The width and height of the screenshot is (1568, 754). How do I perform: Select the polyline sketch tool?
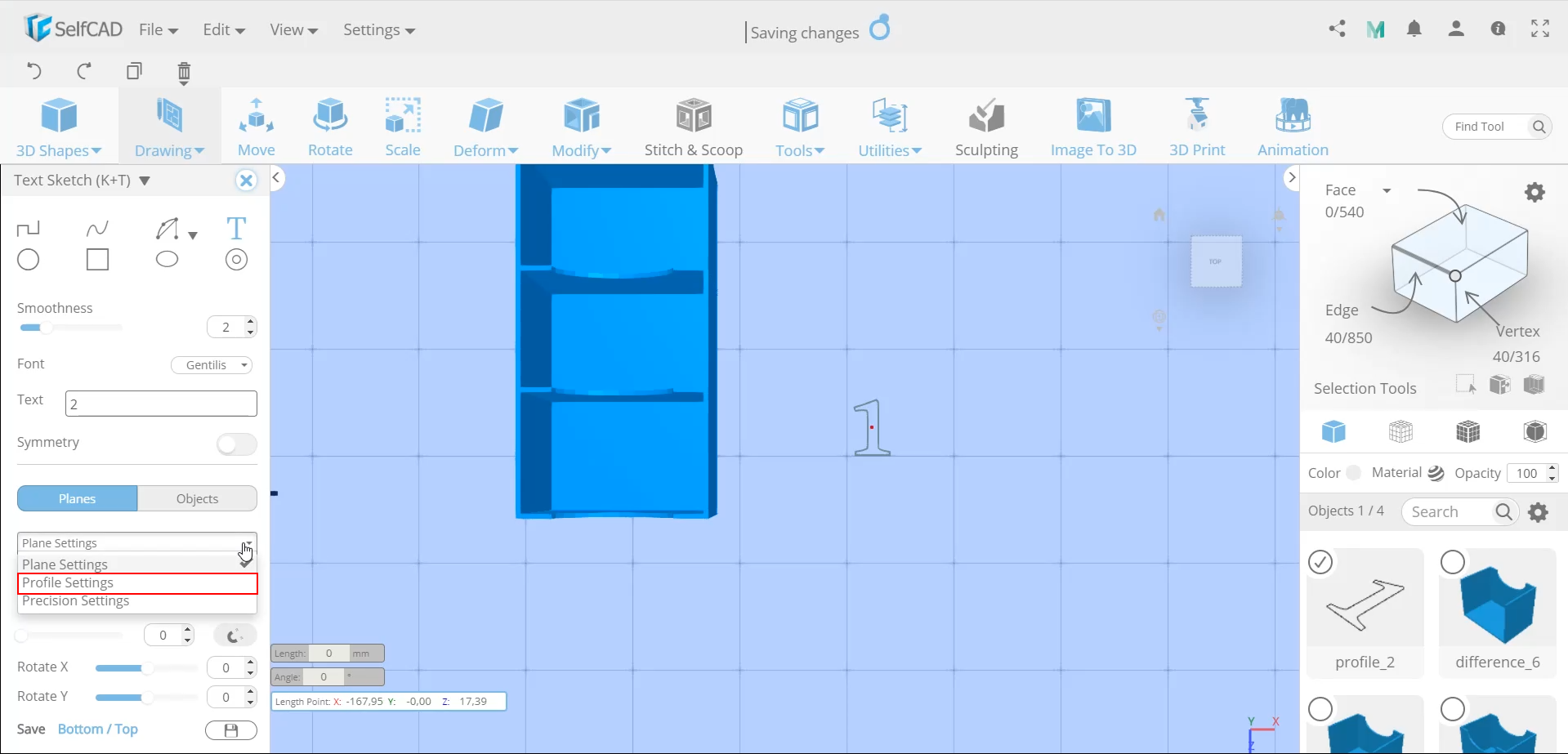(x=29, y=228)
